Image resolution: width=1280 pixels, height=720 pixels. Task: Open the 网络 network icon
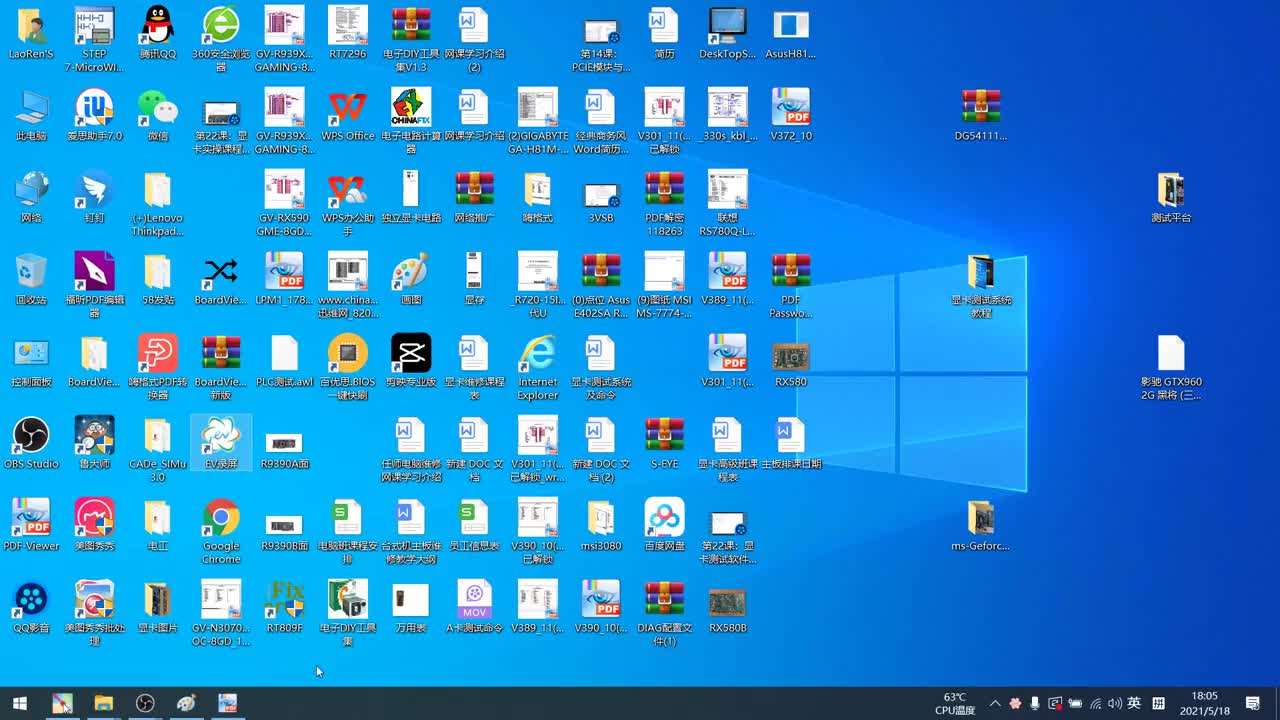(x=31, y=197)
